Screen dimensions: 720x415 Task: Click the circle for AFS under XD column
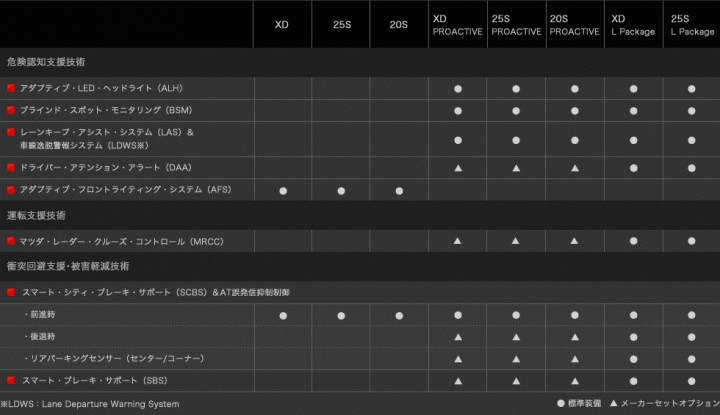click(x=283, y=191)
